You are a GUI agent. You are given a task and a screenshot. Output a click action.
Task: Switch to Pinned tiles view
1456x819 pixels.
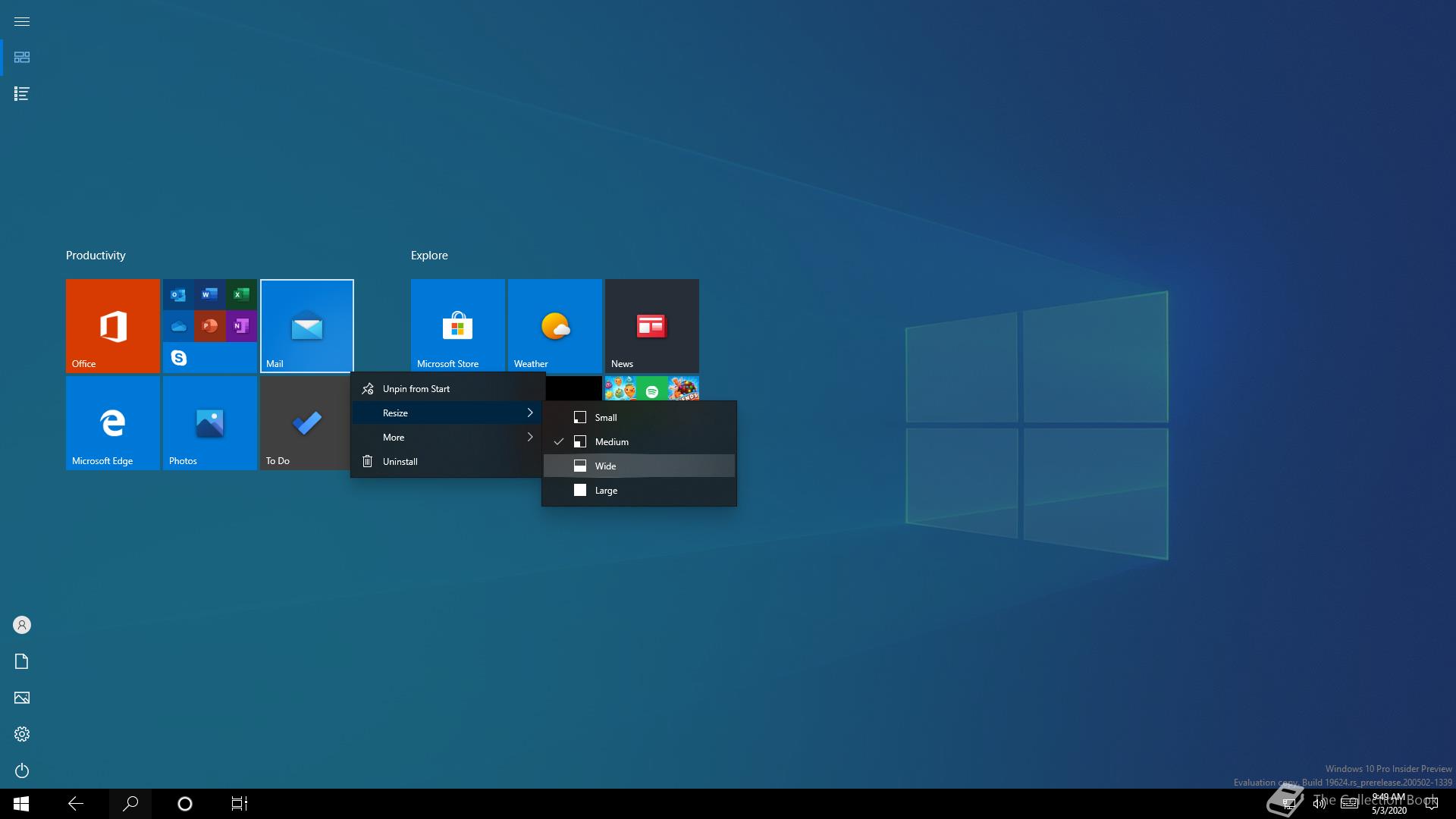point(22,58)
